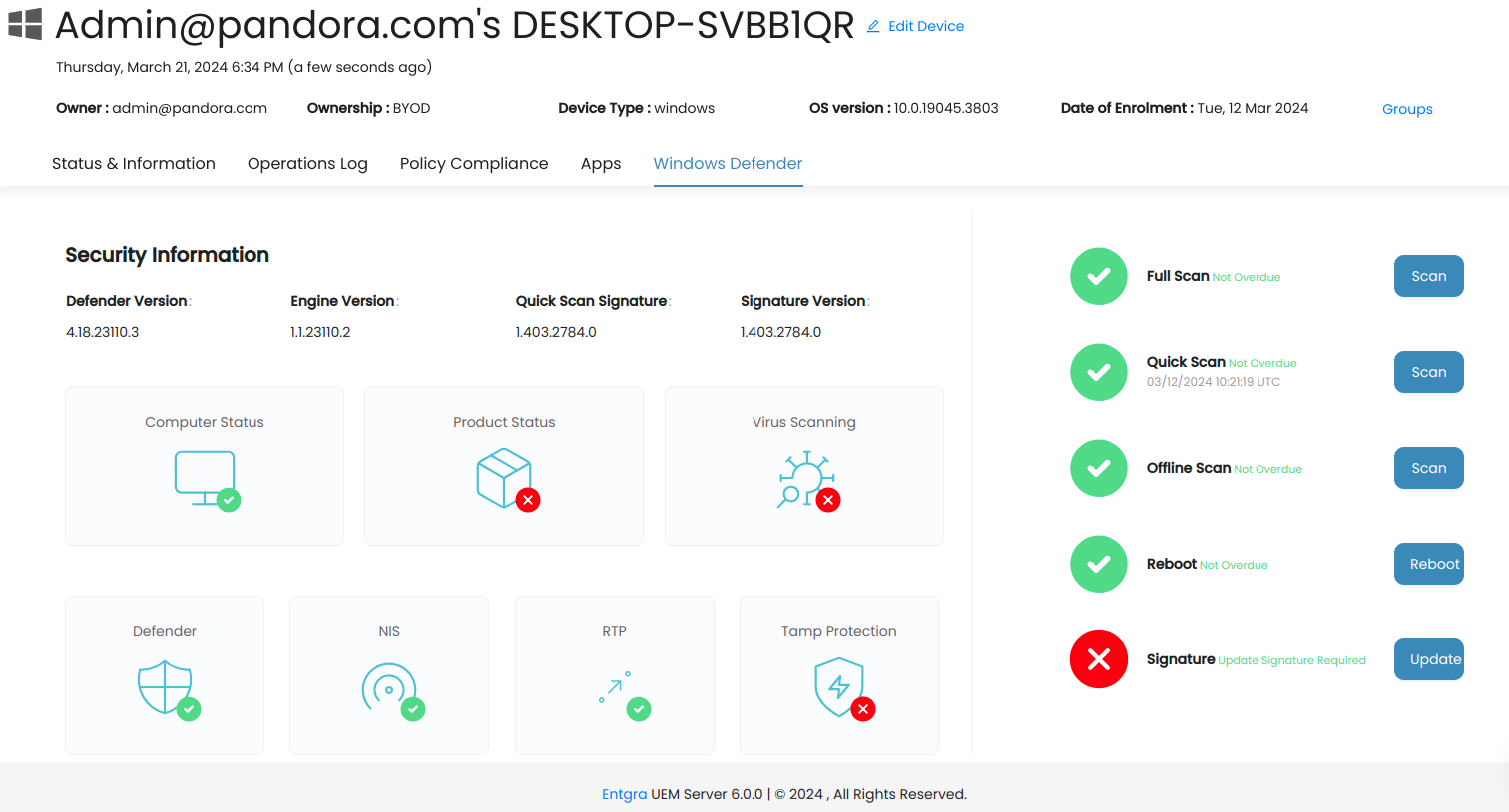Viewport: 1509px width, 812px height.
Task: Switch to the Operations Log tab
Action: coord(307,163)
